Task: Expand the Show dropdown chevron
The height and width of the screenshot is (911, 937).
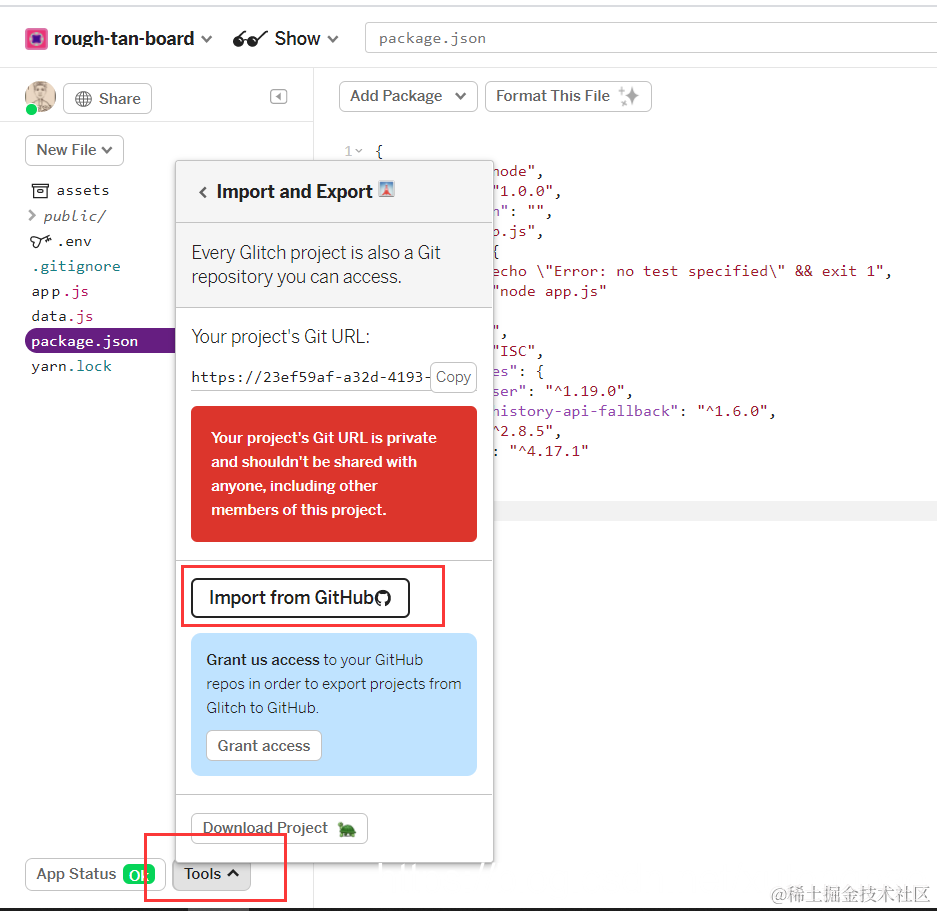Action: 333,39
